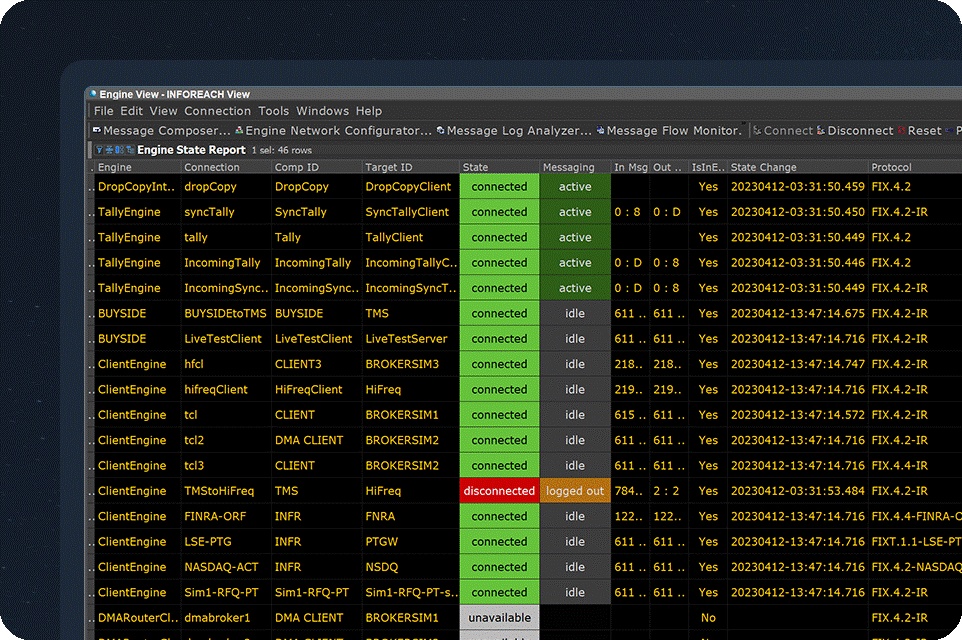The image size is (962, 640).
Task: Select the NASDAQ-ACT connection cell
Action: 226,567
